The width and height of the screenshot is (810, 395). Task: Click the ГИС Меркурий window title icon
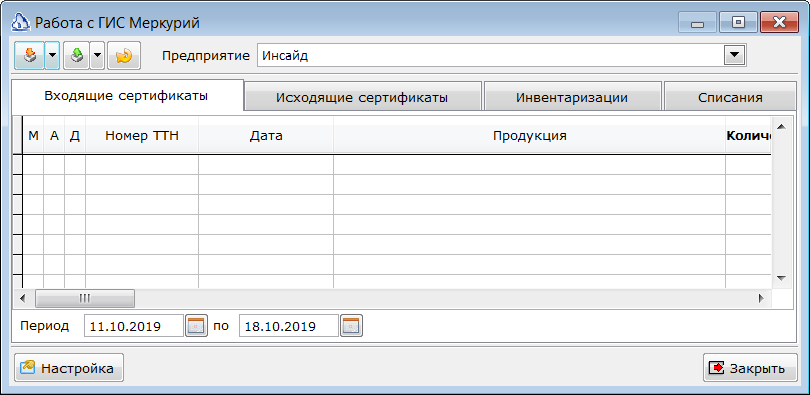(x=21, y=23)
